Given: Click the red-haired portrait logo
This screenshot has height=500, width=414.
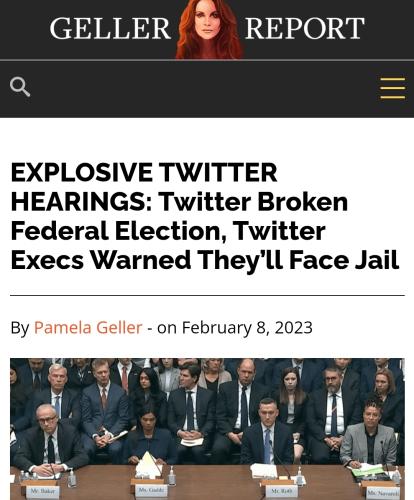Looking at the screenshot, I should pos(209,29).
